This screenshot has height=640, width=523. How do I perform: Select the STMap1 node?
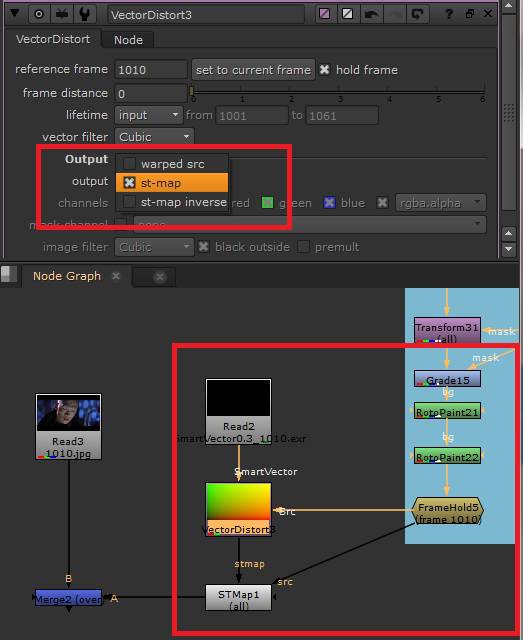(x=238, y=598)
